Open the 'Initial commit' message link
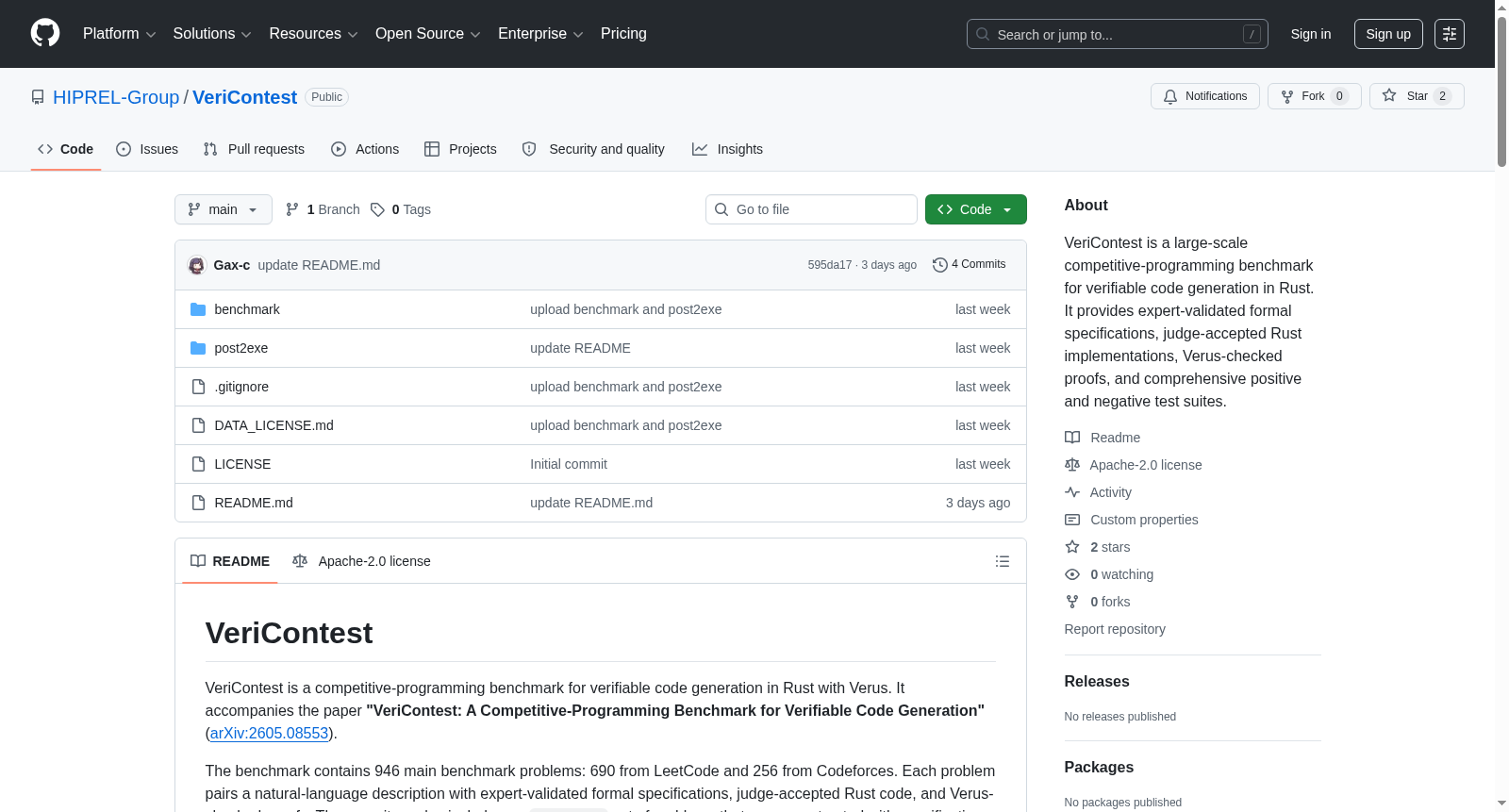The height and width of the screenshot is (812, 1509). point(569,464)
